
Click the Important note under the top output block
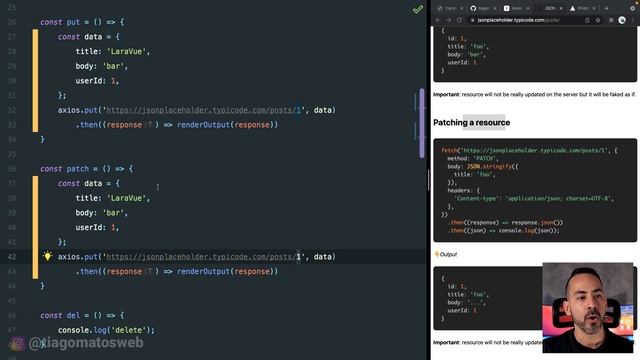point(534,94)
